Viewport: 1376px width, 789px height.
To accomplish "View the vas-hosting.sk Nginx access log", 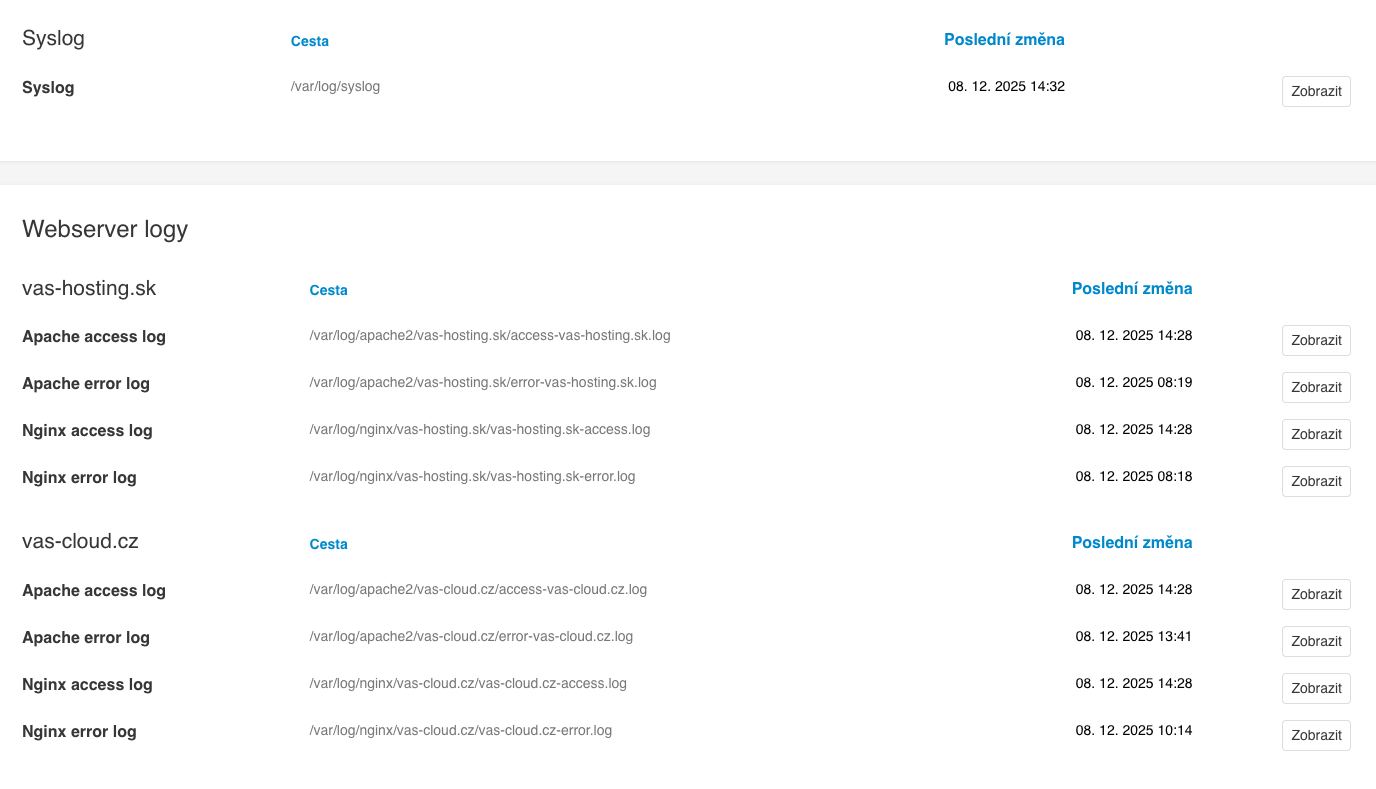I will click(x=1315, y=434).
